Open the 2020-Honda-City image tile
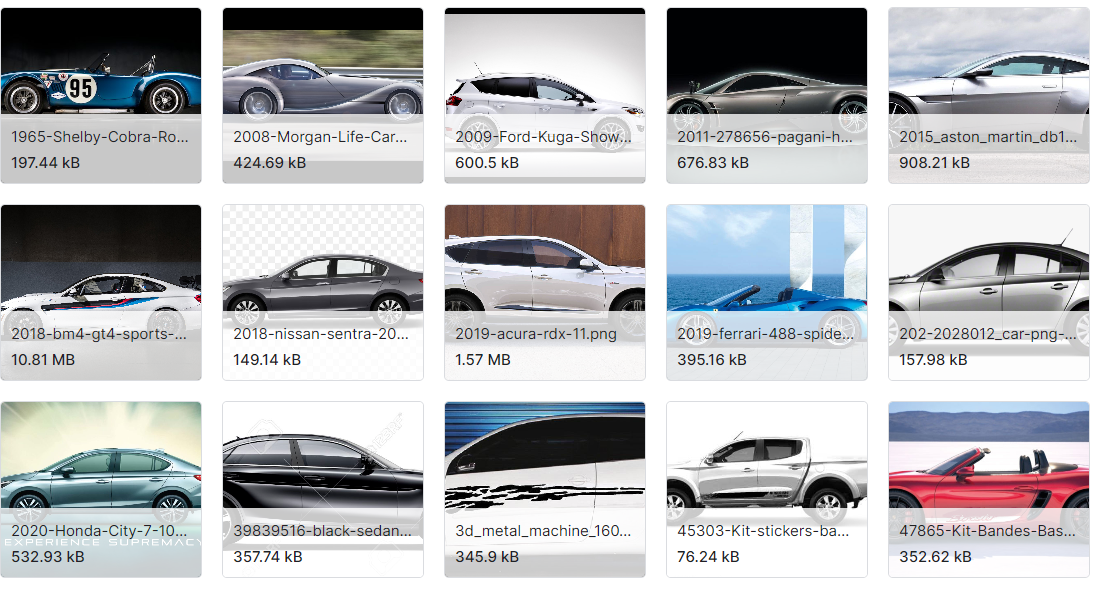This screenshot has height=592, width=1093. [x=100, y=460]
